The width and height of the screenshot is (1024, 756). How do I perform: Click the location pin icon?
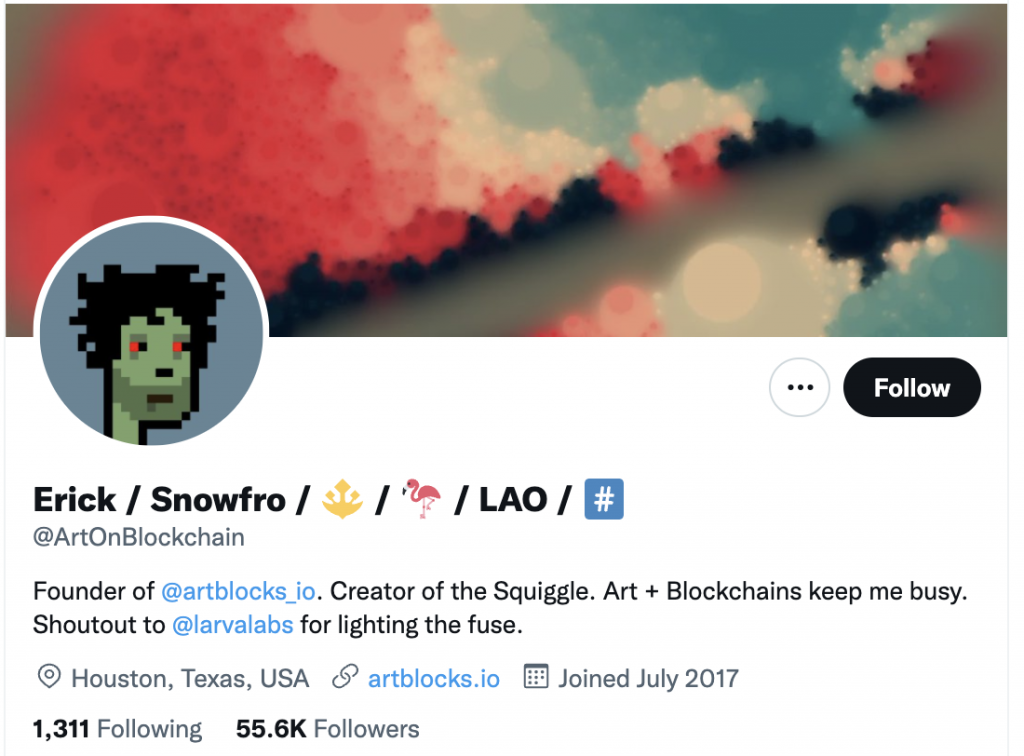click(49, 677)
